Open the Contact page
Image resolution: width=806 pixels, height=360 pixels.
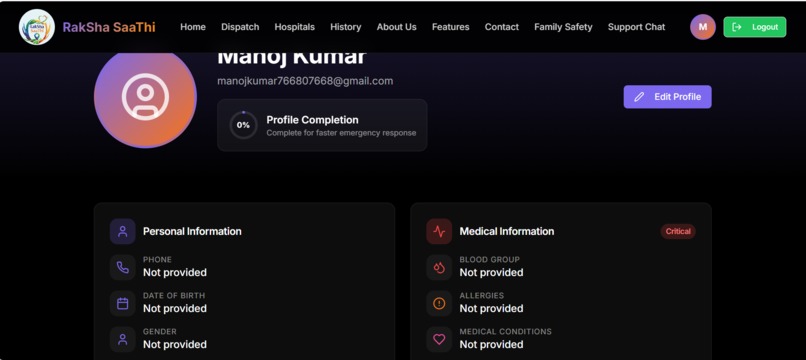(x=502, y=27)
